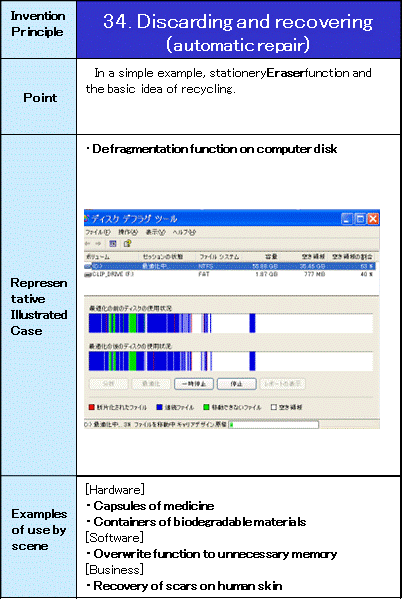403x601 pixels.
Task: Click the 40 % free space cell
Action: [x=367, y=274]
